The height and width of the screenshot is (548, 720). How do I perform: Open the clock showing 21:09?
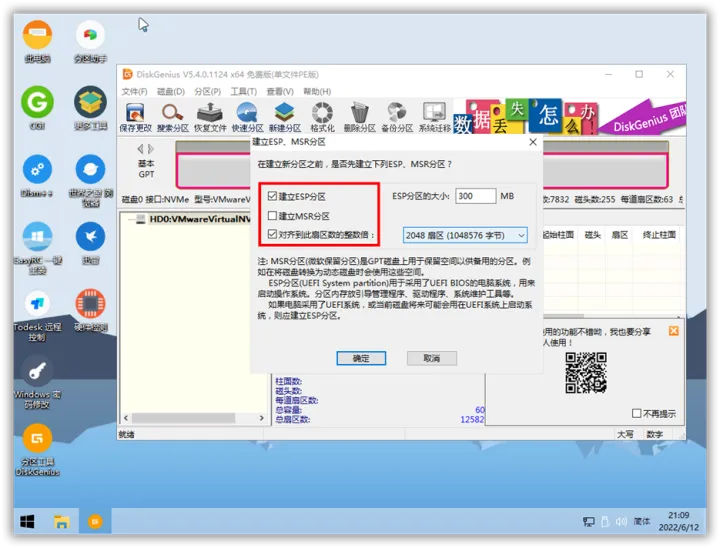pos(679,521)
